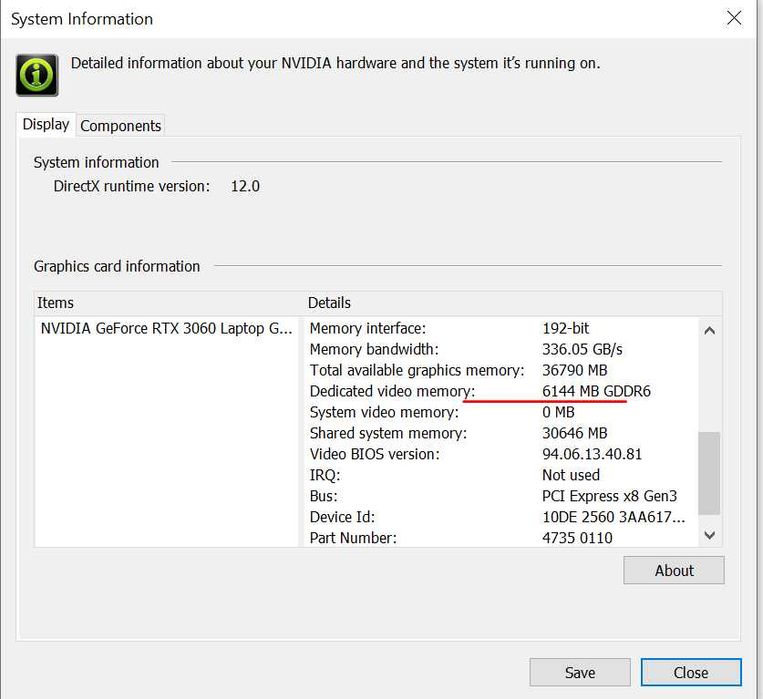
Task: Click the Part Number label
Action: (x=353, y=538)
